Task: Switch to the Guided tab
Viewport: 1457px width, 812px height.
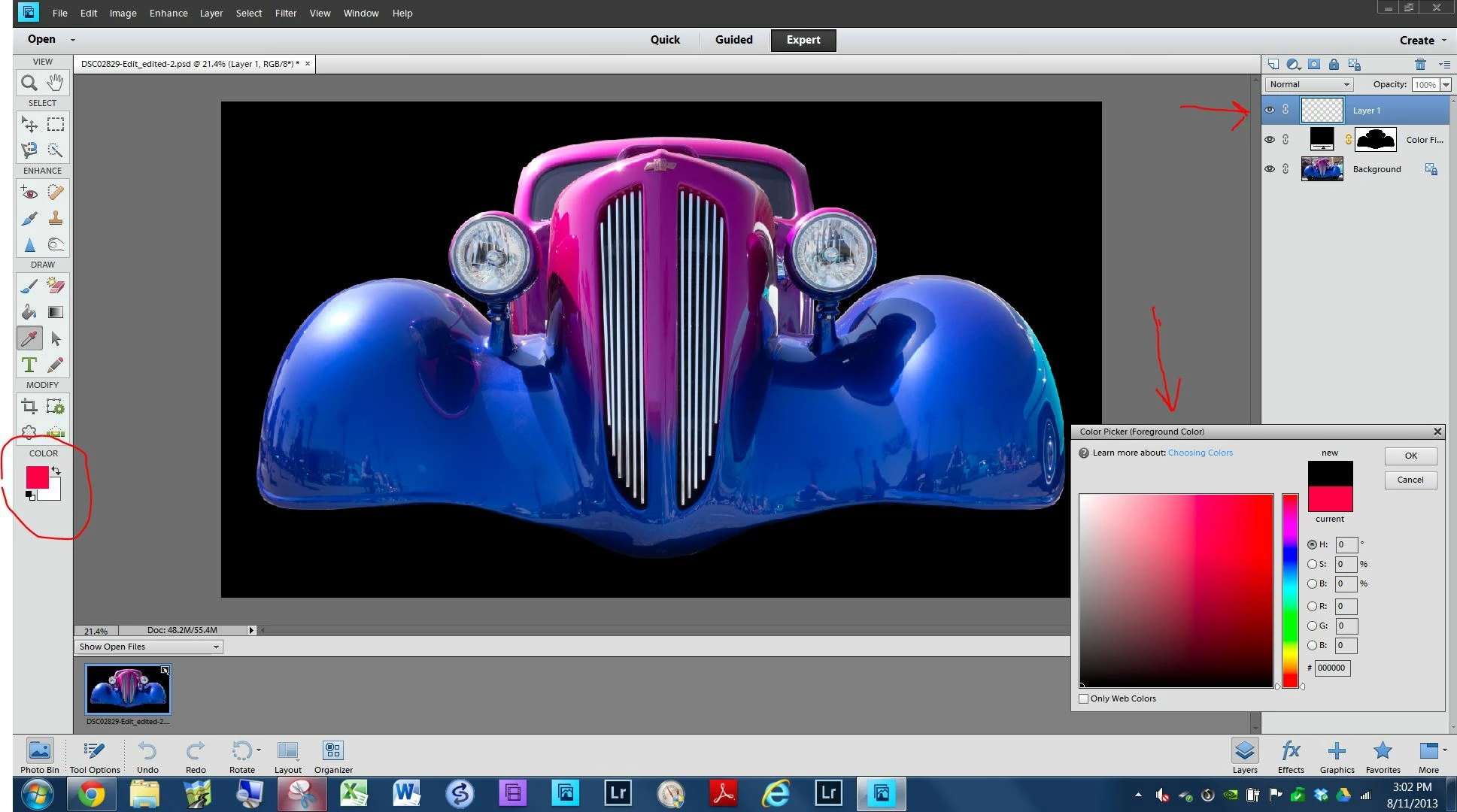Action: (x=733, y=40)
